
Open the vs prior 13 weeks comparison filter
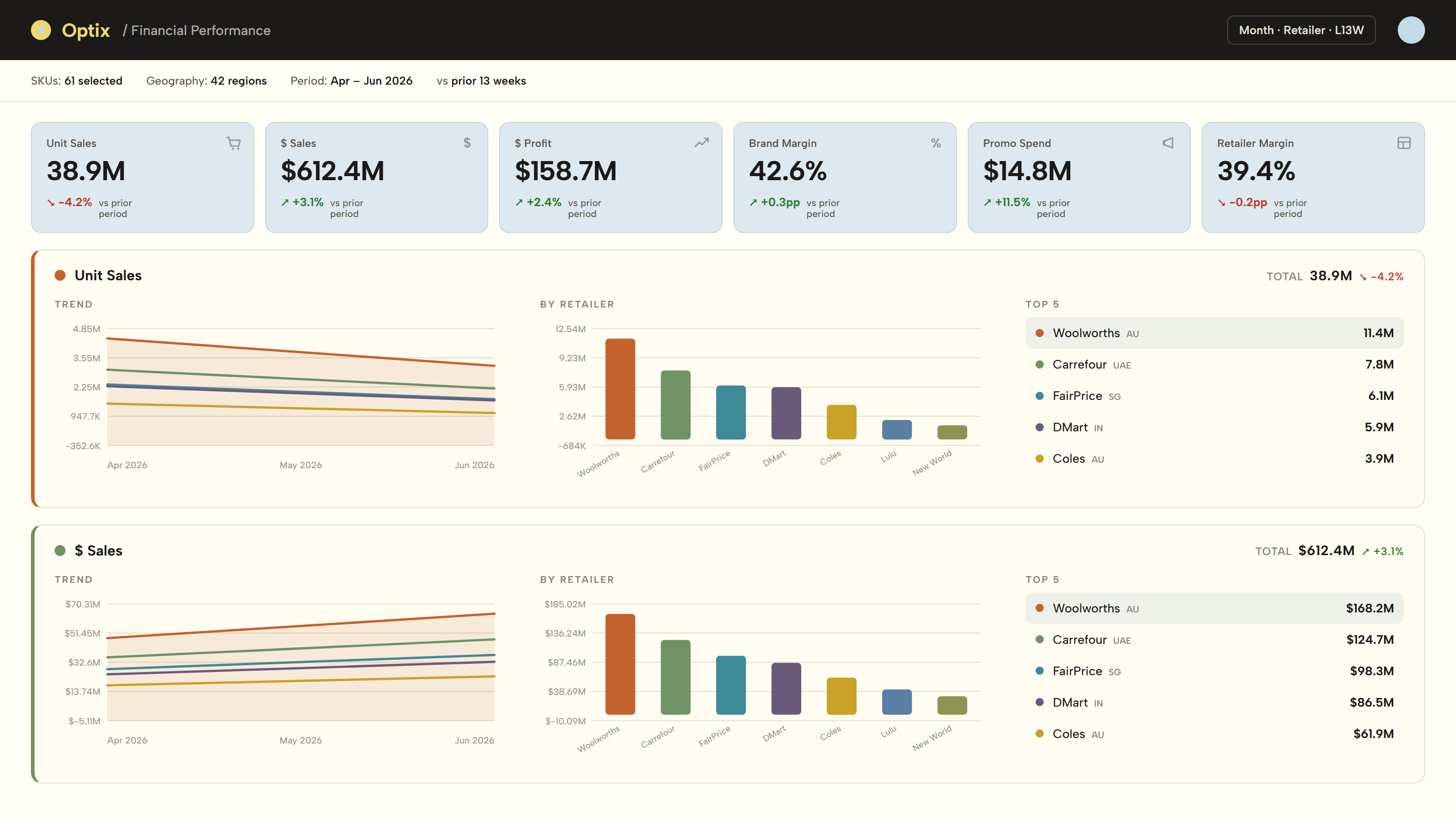(x=481, y=81)
